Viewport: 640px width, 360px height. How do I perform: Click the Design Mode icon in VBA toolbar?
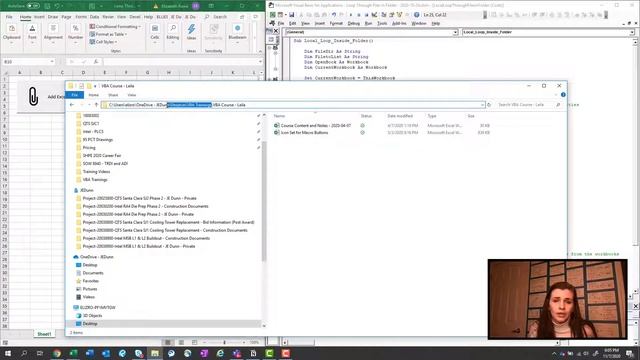[x=374, y=15]
